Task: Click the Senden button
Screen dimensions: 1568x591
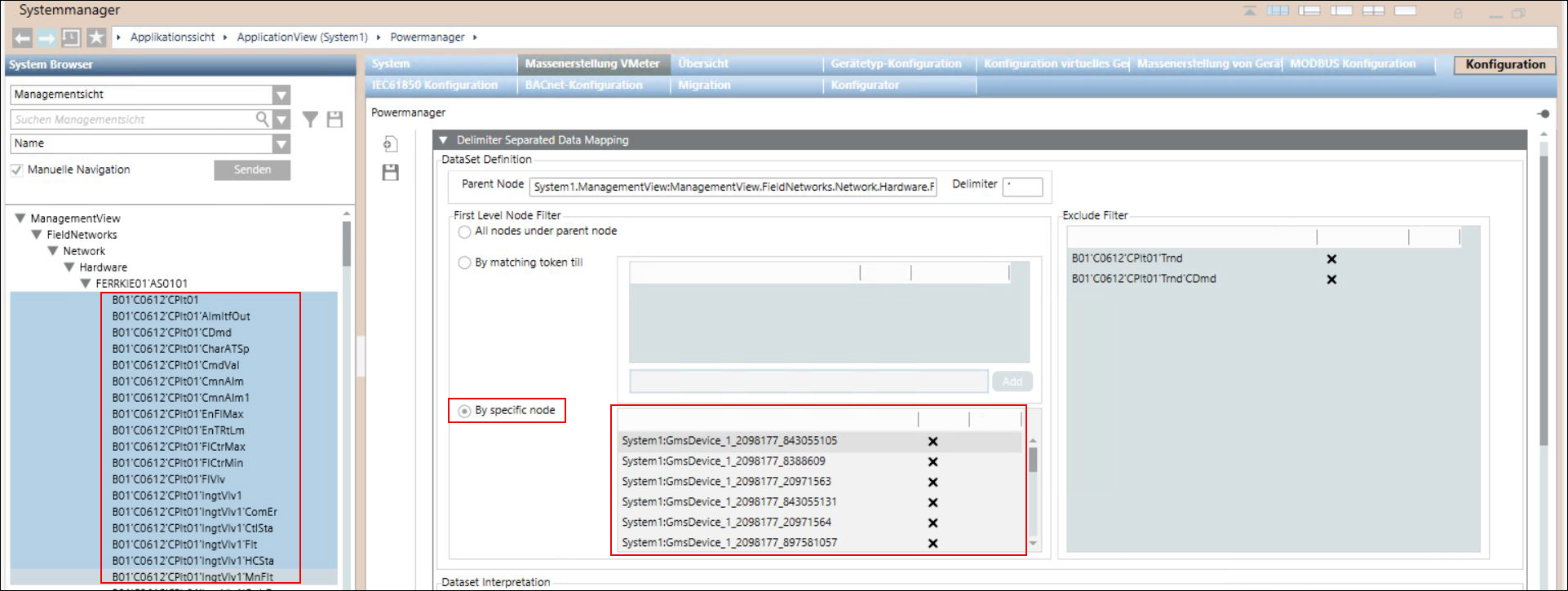Action: point(252,170)
